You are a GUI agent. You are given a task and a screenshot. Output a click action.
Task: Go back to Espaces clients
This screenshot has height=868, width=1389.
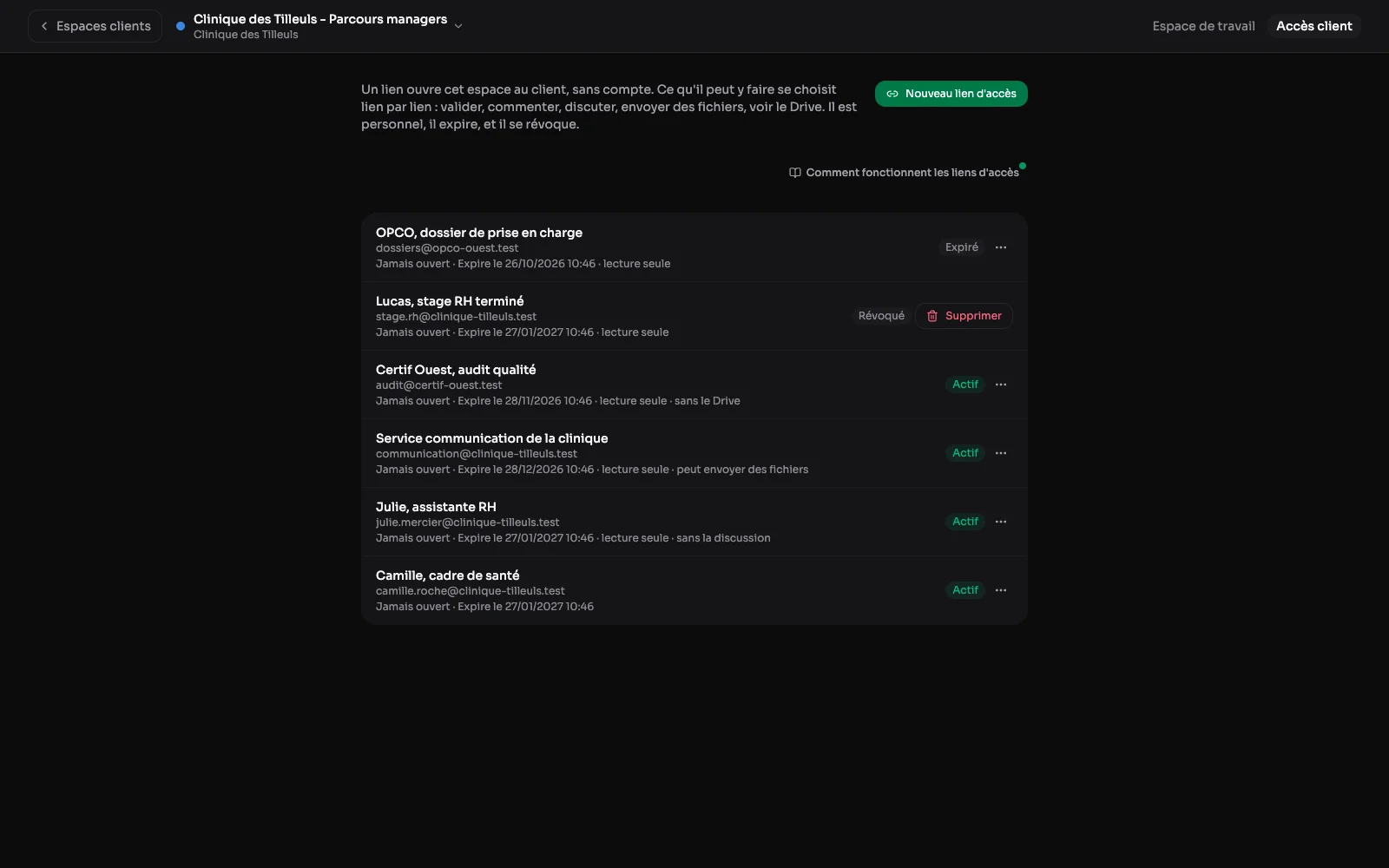95,26
